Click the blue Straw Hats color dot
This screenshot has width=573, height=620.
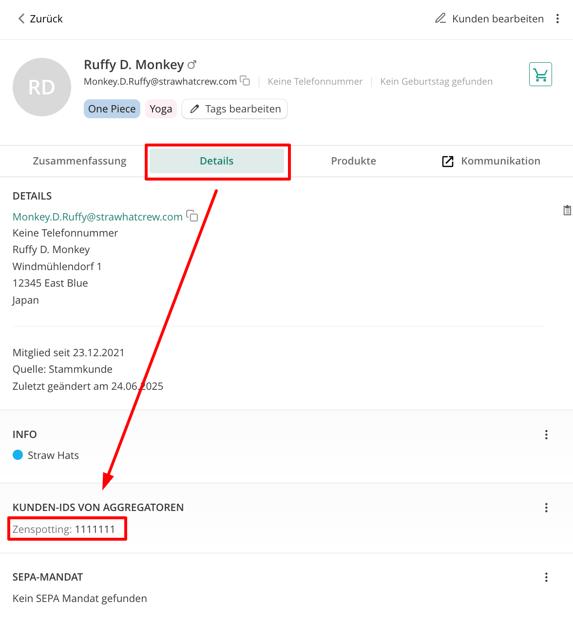[x=18, y=455]
